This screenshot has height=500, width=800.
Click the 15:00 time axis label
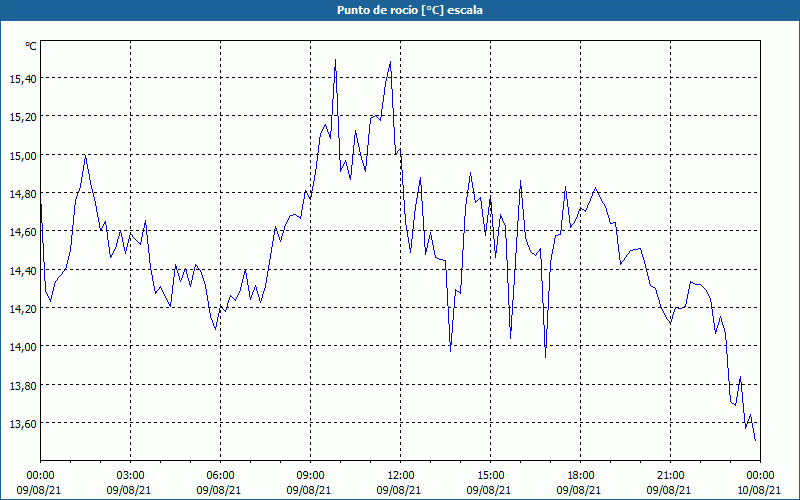coord(490,476)
